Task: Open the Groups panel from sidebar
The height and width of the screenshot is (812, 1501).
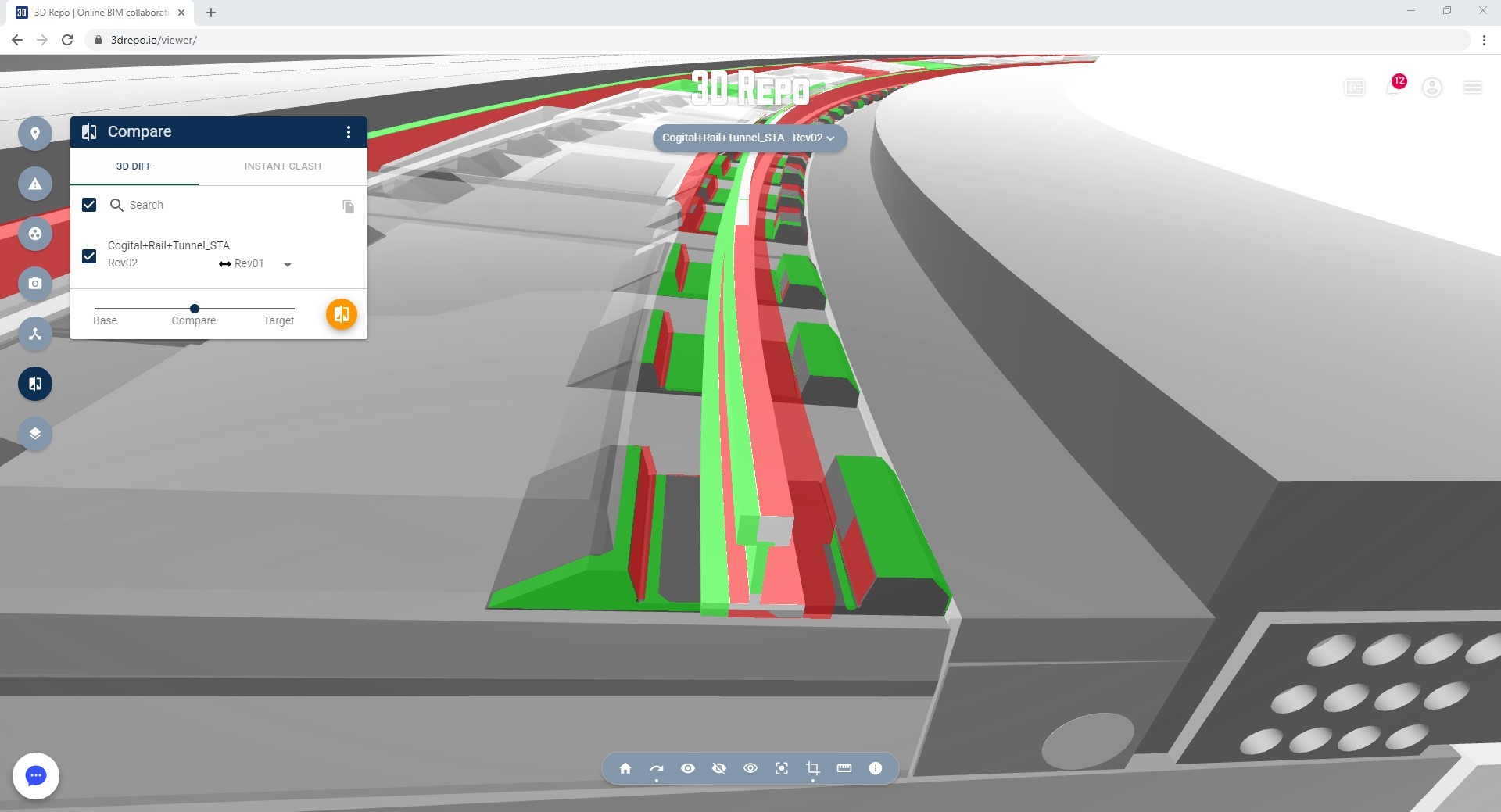Action: click(x=35, y=234)
